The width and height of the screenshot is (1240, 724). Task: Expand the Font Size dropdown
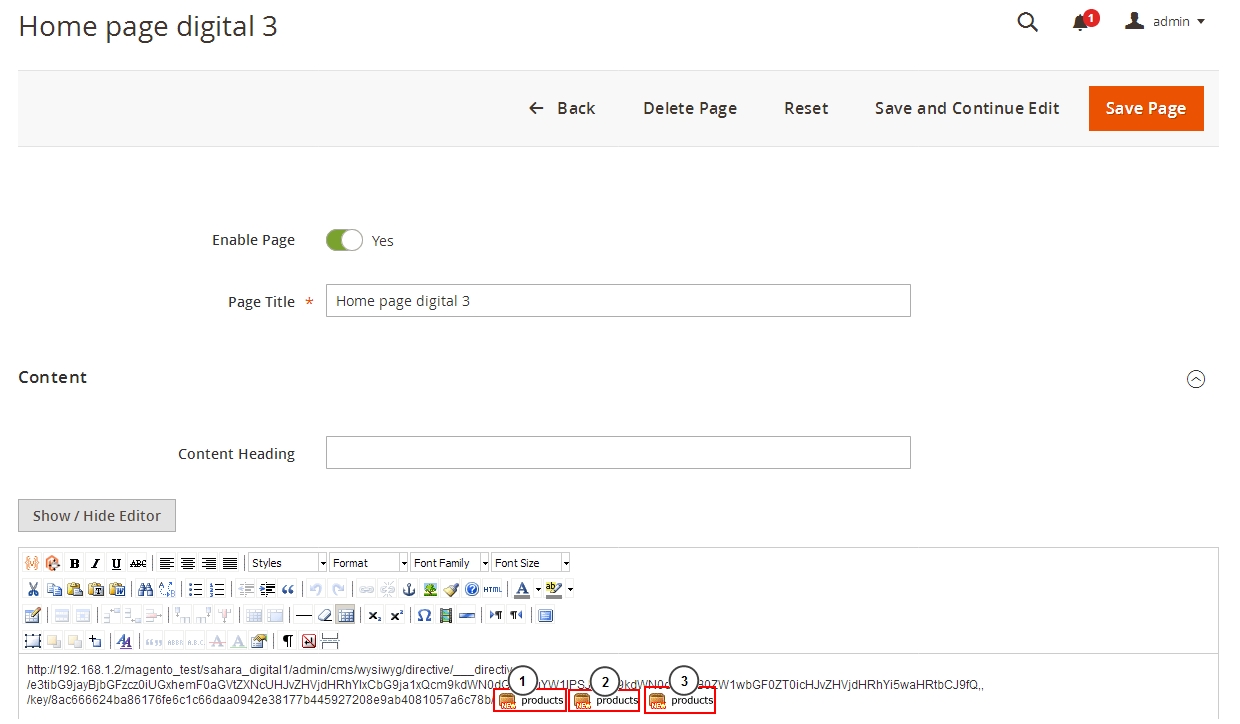point(530,563)
